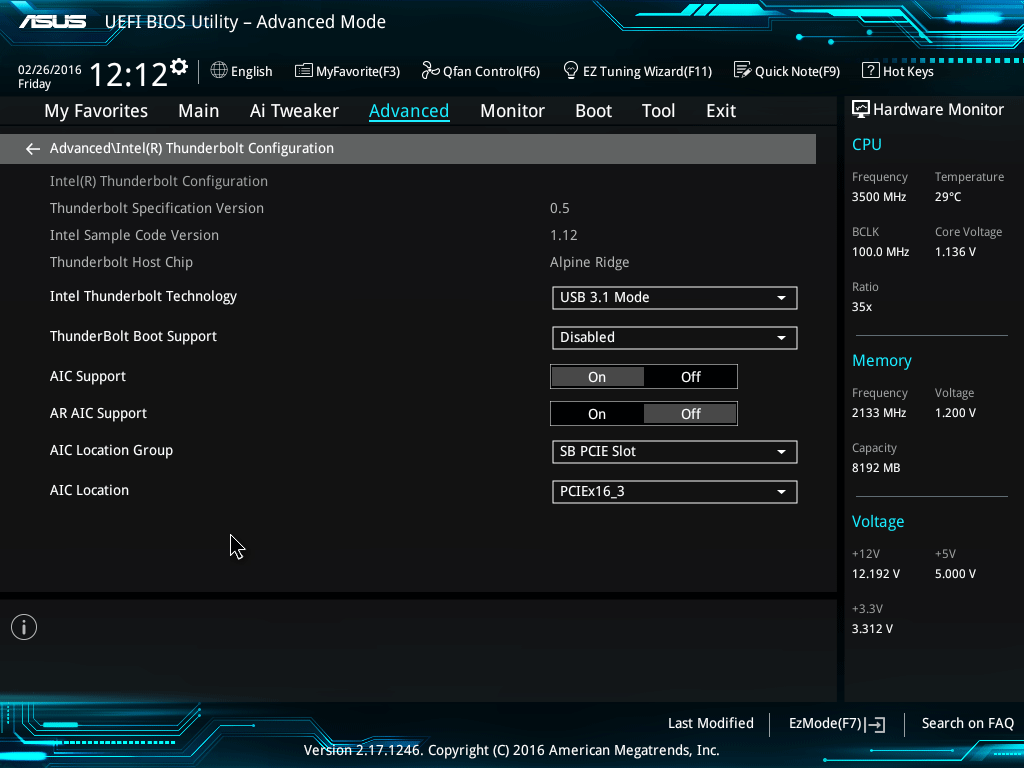Open Qfan Control fan icon
This screenshot has width=1024, height=768.
(x=430, y=70)
